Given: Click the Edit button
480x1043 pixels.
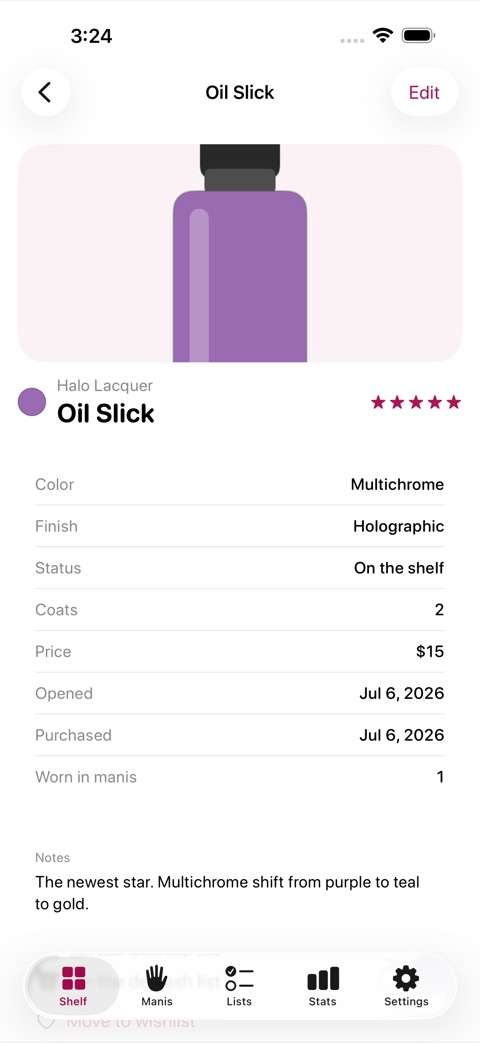Looking at the screenshot, I should [424, 92].
